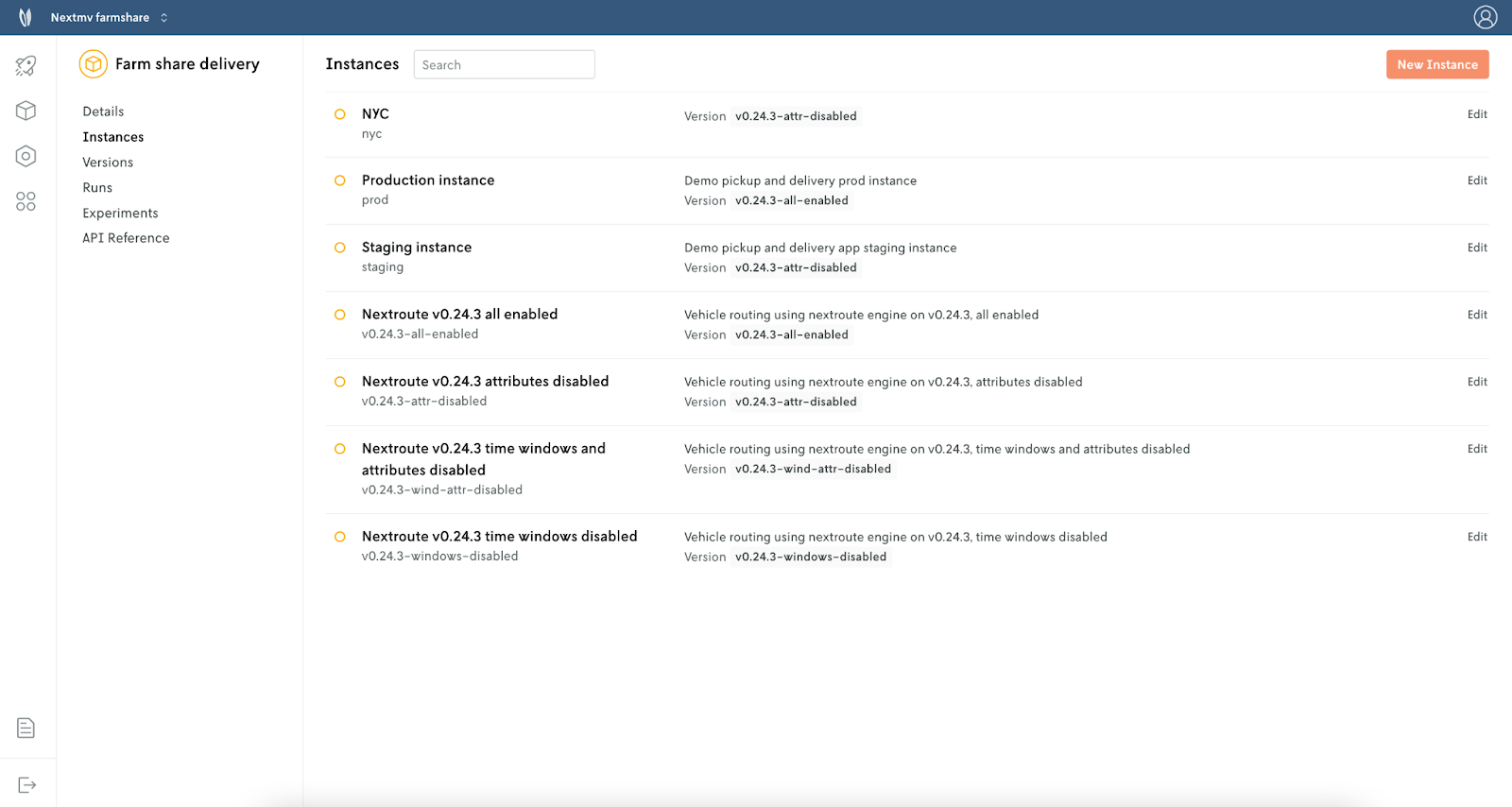Open the rocket icon in sidebar
1512x807 pixels.
(x=26, y=65)
